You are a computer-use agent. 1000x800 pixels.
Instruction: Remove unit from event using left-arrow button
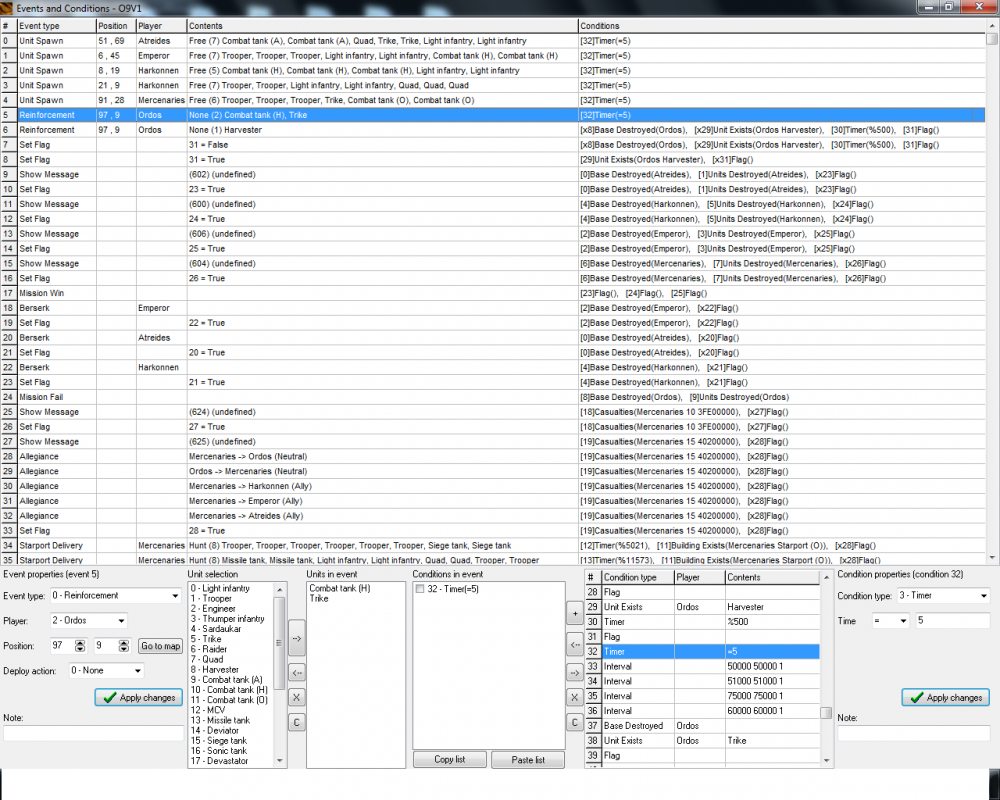297,673
